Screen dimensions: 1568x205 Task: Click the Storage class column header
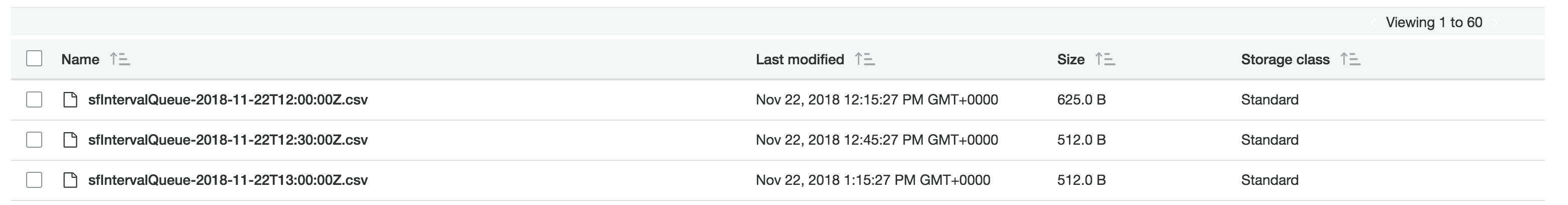point(1285,60)
